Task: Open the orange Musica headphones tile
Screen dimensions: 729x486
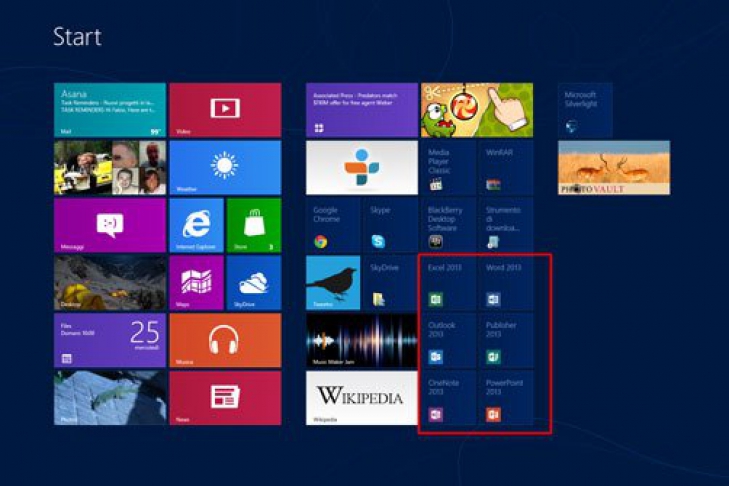Action: click(x=225, y=340)
